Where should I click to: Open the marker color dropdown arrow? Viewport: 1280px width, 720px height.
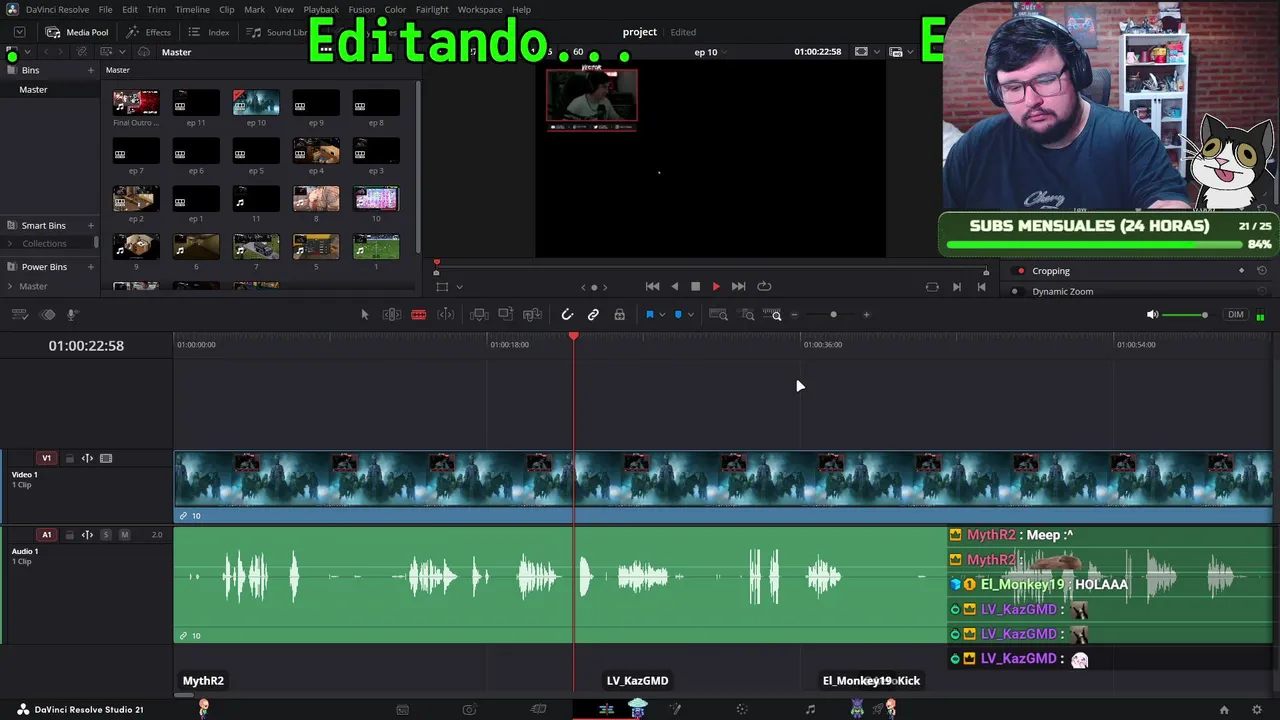pos(690,315)
